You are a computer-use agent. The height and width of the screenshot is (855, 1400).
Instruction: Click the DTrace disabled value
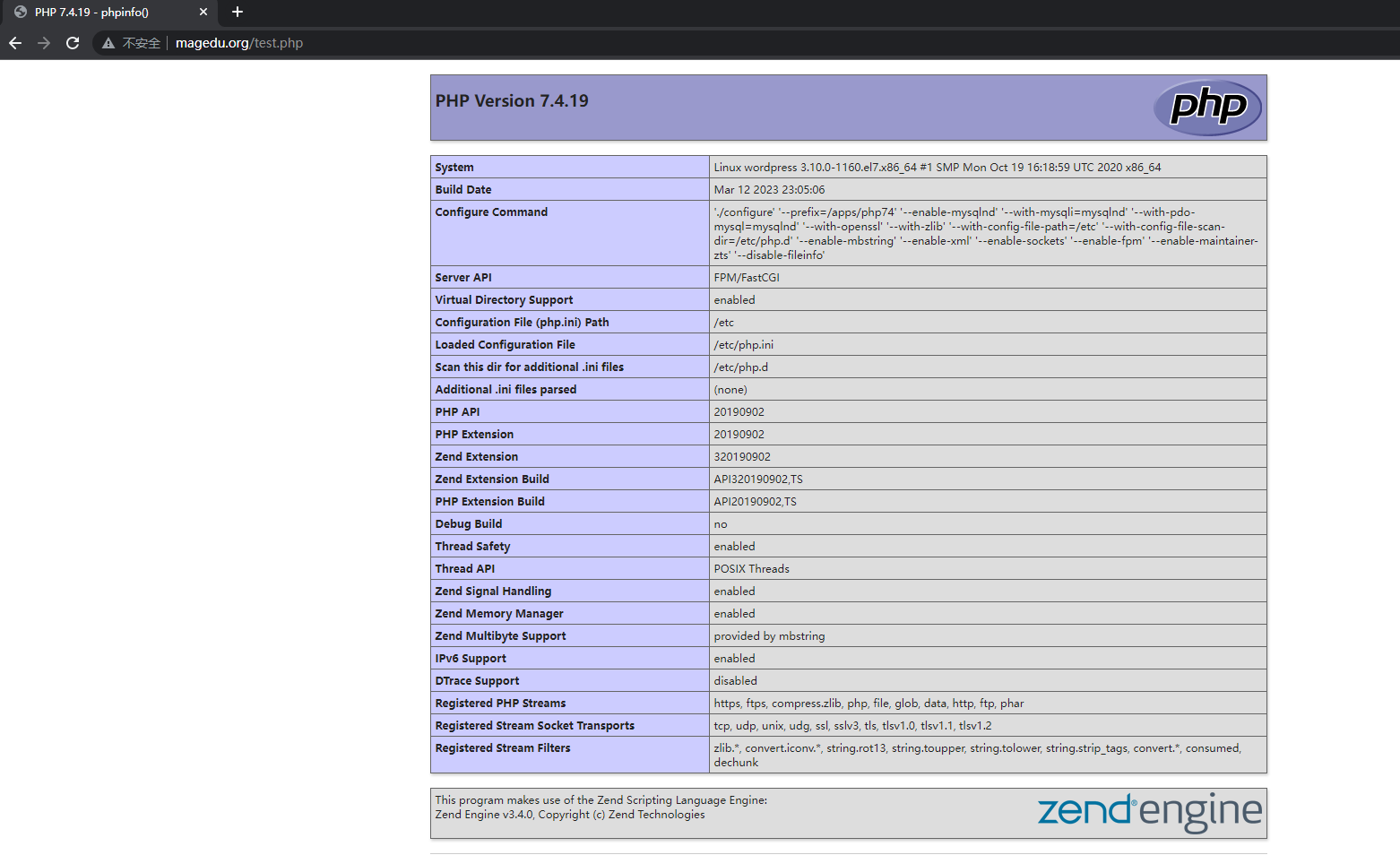[x=736, y=681]
